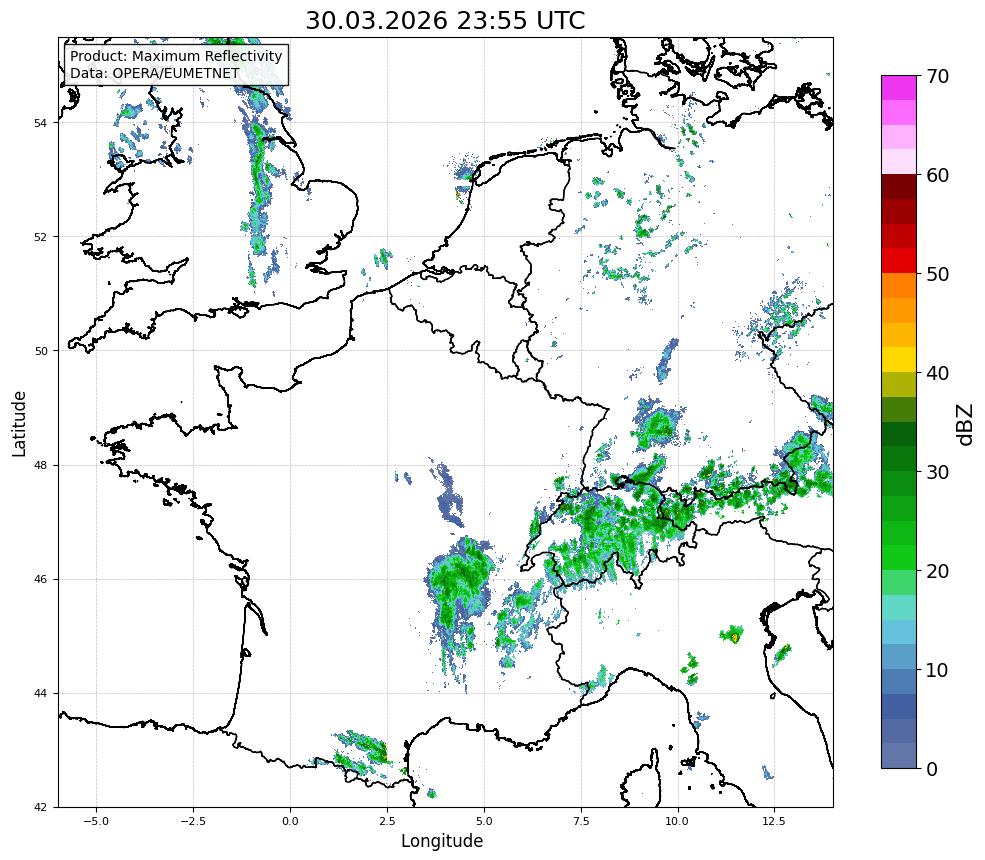Image resolution: width=985 pixels, height=860 pixels.
Task: Click the Latitude axis label
Action: [19, 423]
